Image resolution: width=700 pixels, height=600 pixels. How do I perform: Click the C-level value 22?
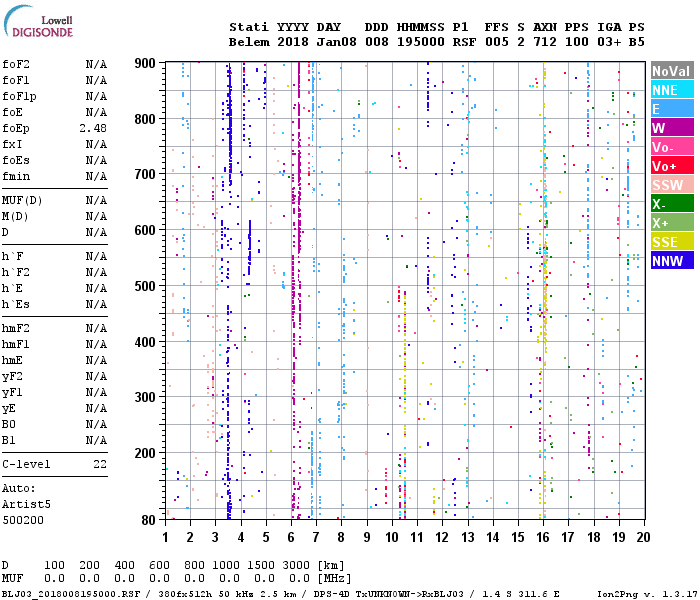[100, 464]
